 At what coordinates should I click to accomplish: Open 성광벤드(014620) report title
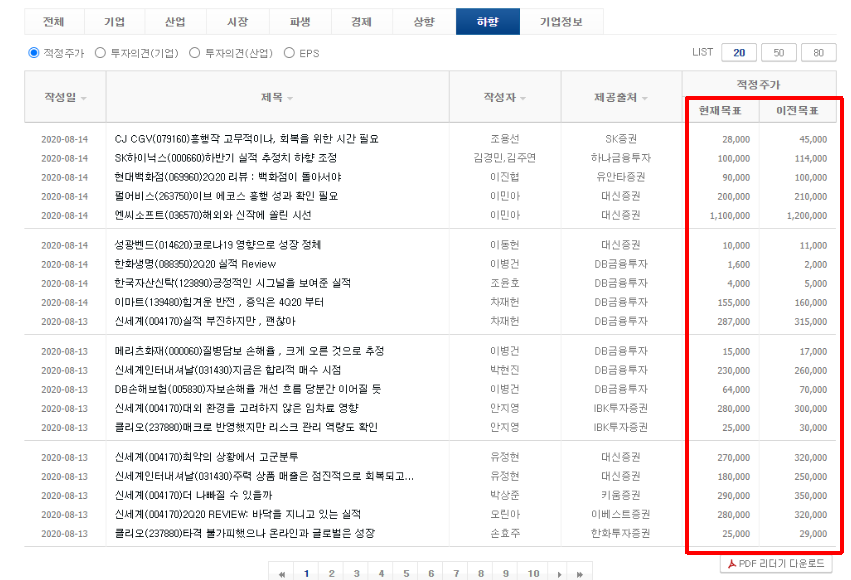click(218, 245)
